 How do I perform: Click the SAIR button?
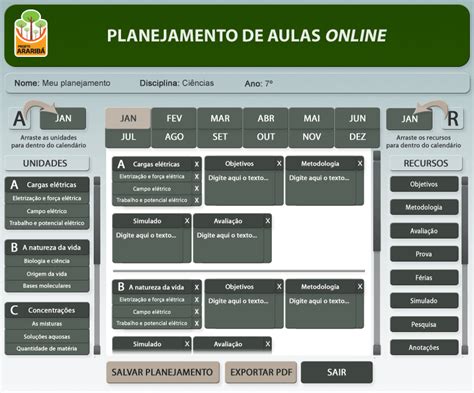[x=337, y=372]
